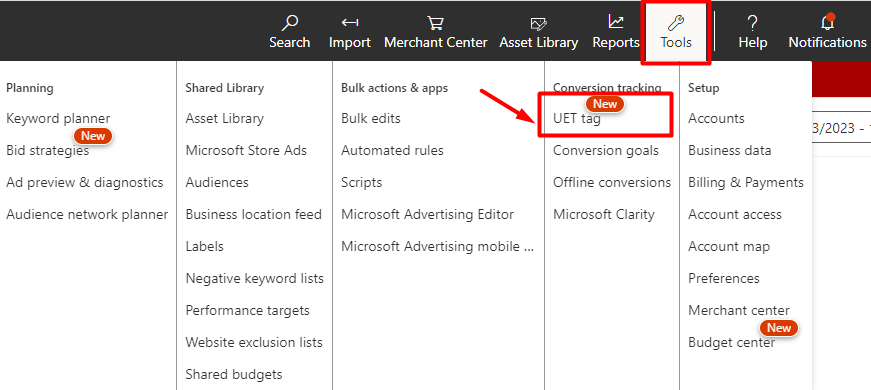This screenshot has height=390, width=871.
Task: Open Help question mark icon
Action: 752,23
